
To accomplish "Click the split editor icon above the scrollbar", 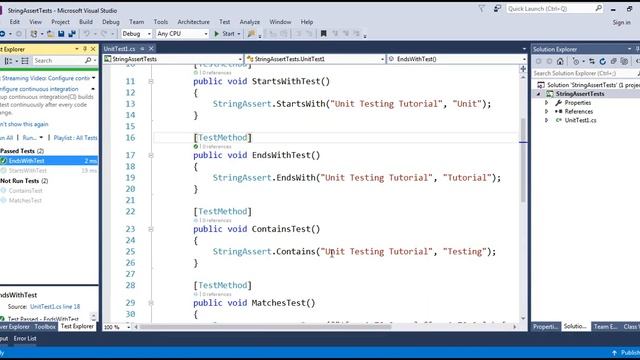I will point(523,69).
